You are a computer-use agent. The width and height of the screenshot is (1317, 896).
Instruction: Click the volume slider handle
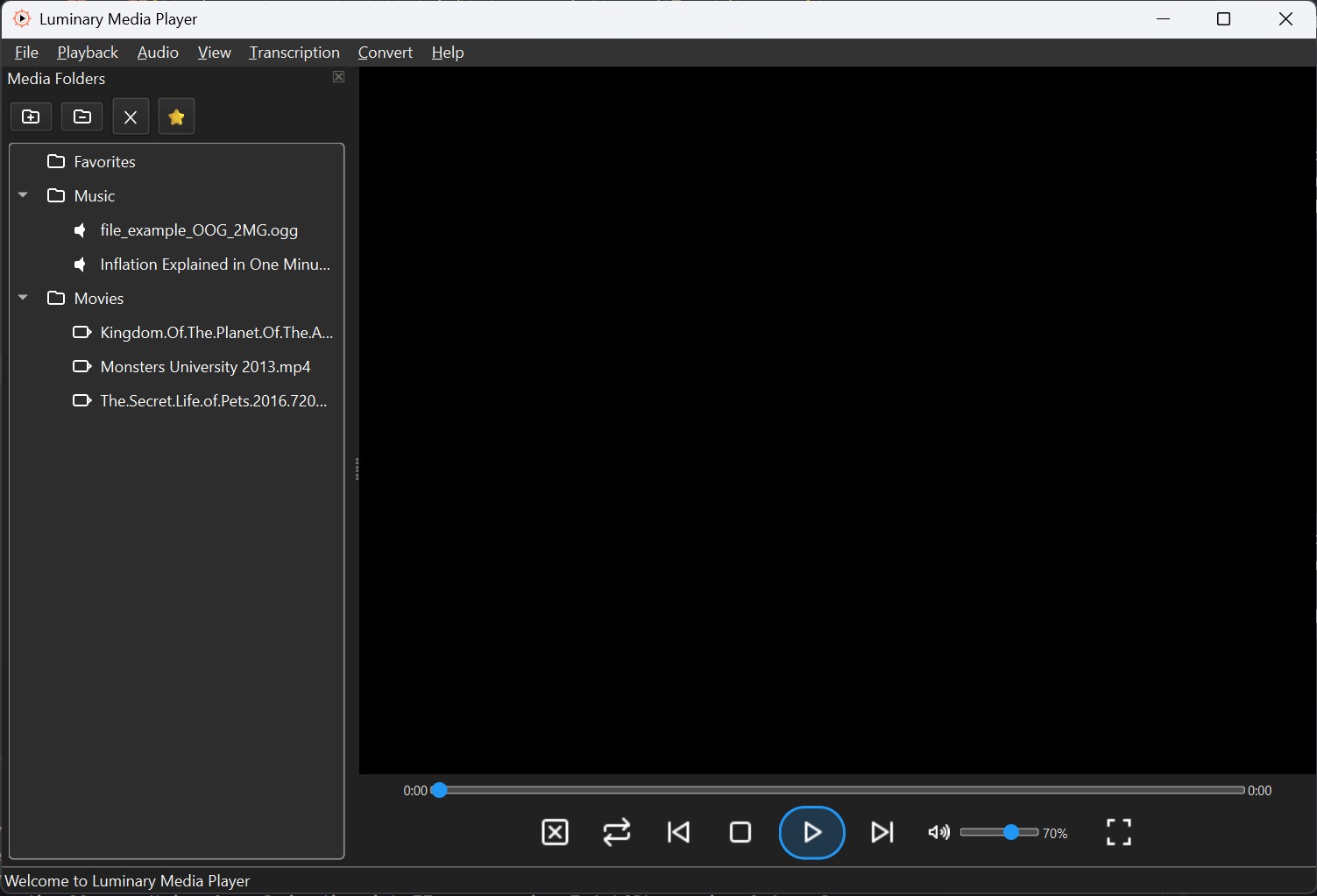tap(1011, 832)
